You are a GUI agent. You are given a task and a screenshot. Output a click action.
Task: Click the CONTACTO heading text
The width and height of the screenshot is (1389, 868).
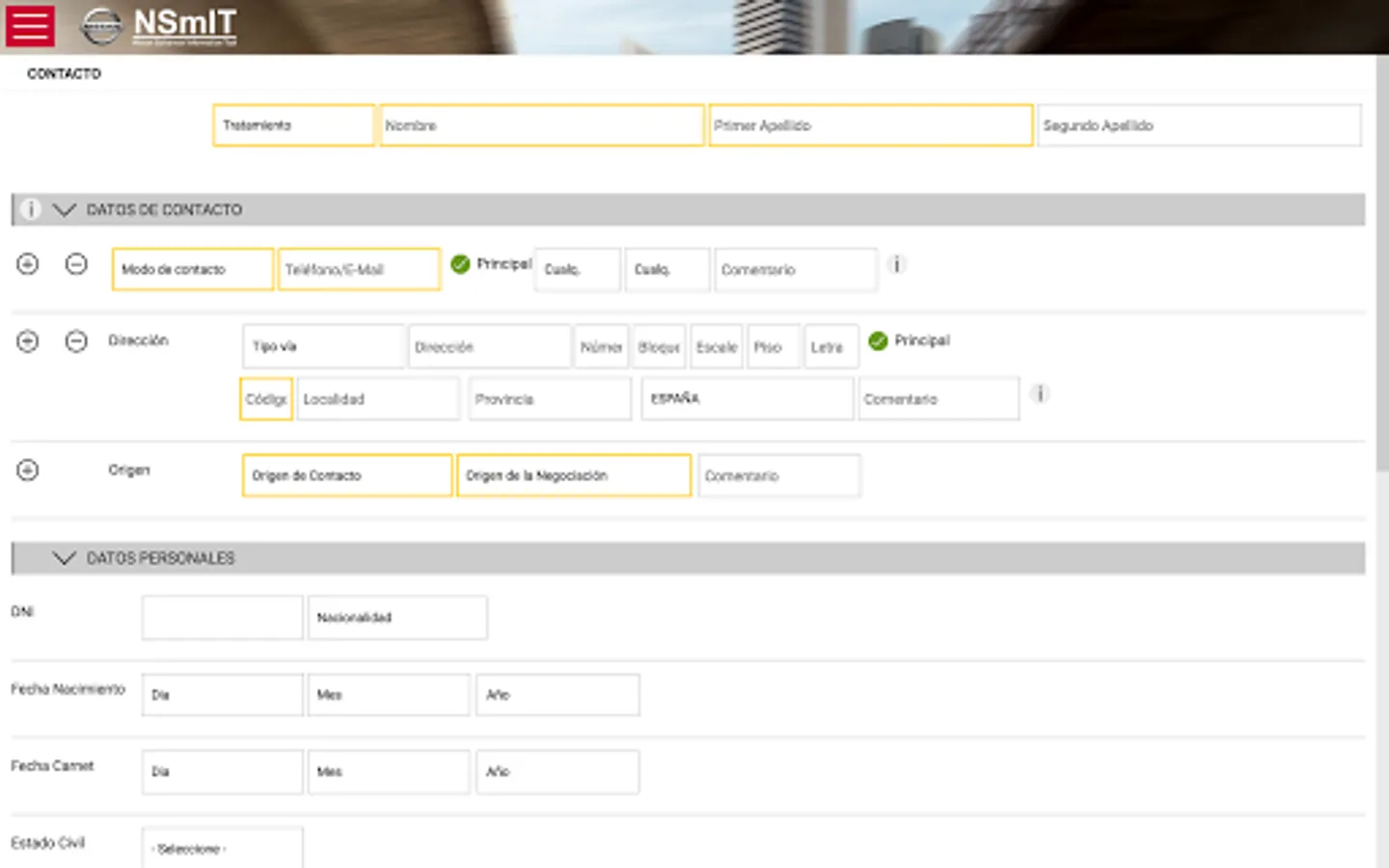tap(64, 73)
